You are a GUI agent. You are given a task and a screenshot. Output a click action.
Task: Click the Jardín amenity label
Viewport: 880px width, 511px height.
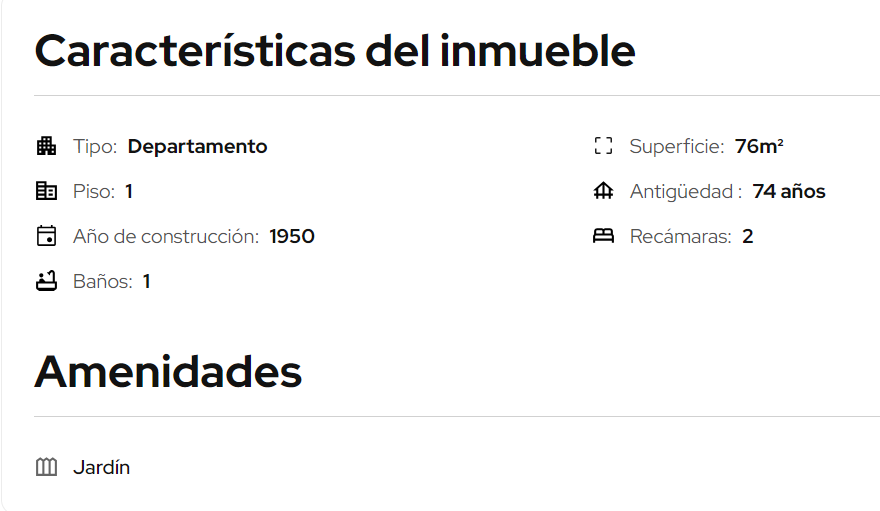point(102,467)
